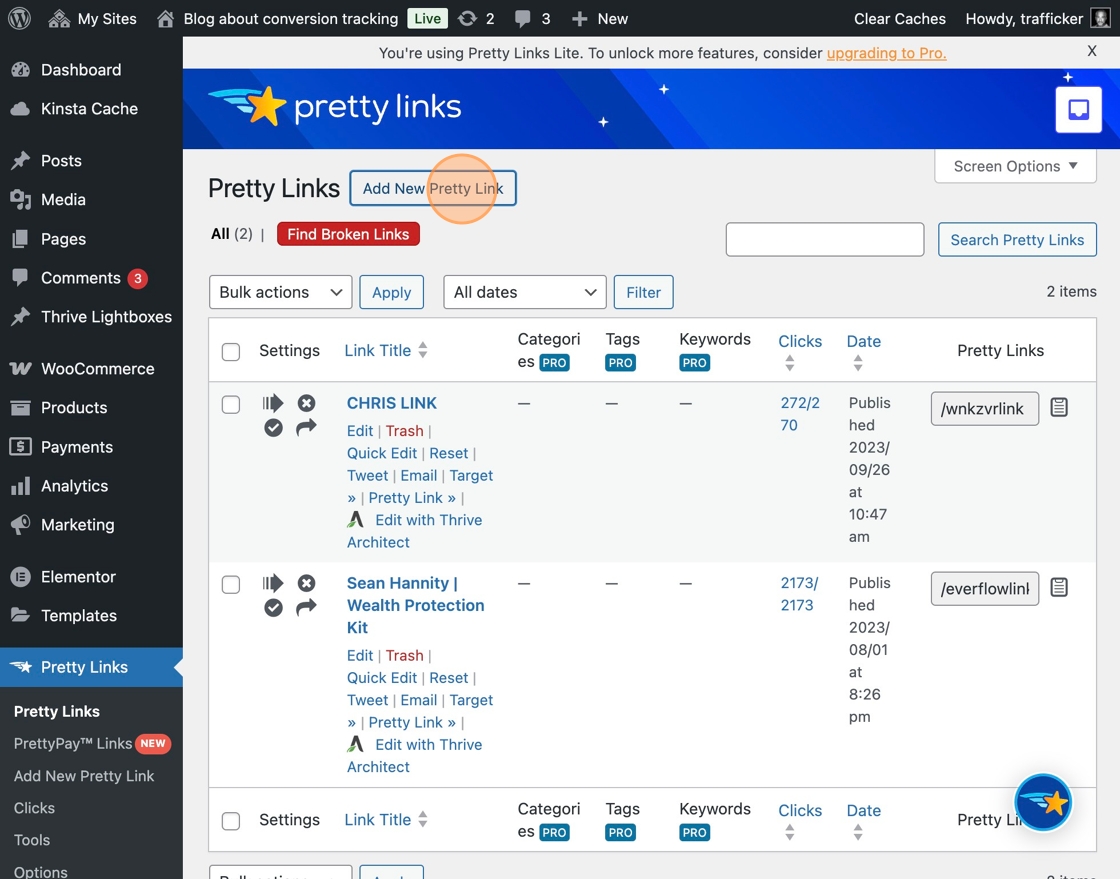Focus the Pretty Links search text field

[x=825, y=239]
